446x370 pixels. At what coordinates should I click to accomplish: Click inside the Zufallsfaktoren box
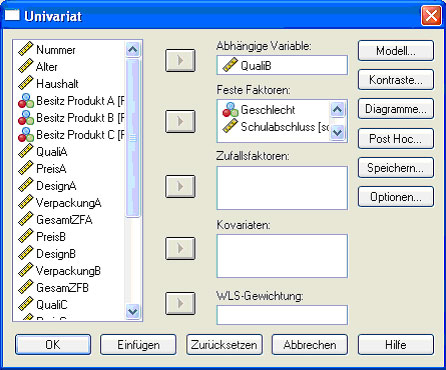(x=282, y=188)
